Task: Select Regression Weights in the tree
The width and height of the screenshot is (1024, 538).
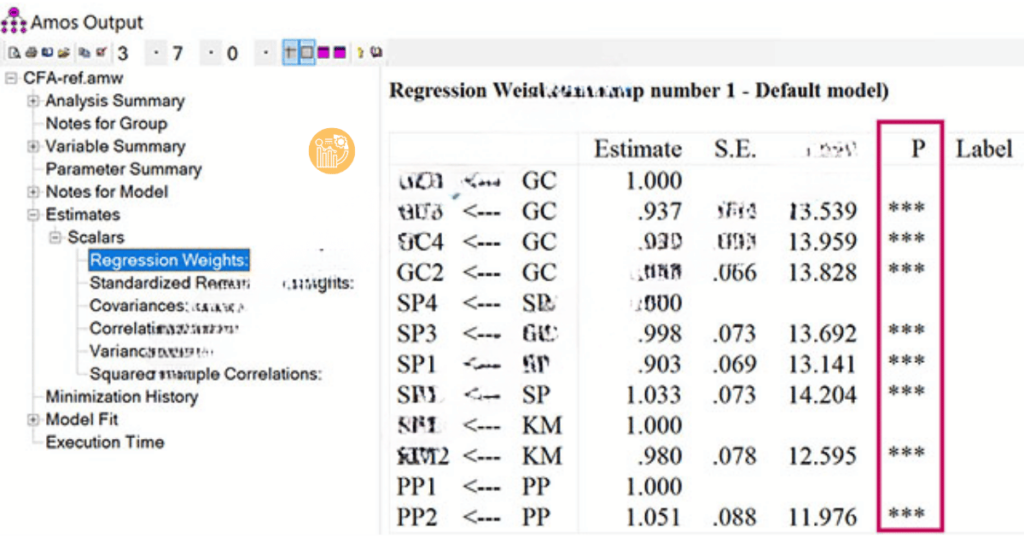Action: 169,261
